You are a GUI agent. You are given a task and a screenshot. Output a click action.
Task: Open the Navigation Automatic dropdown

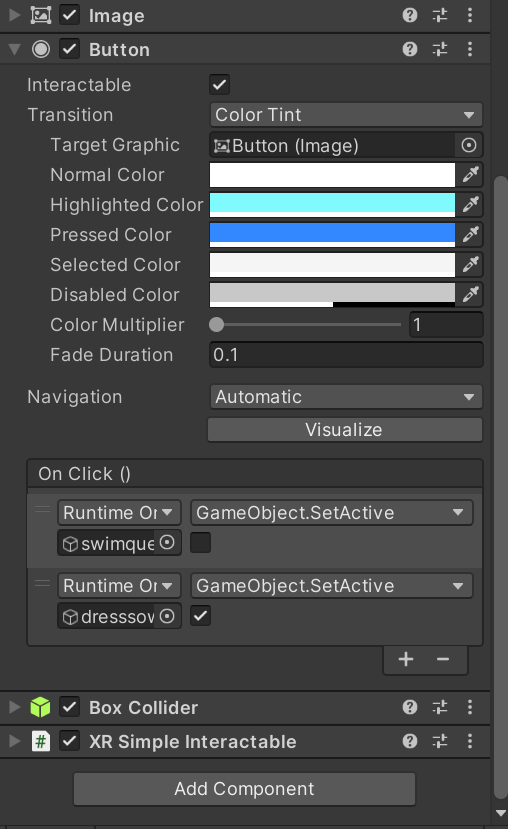click(x=346, y=397)
